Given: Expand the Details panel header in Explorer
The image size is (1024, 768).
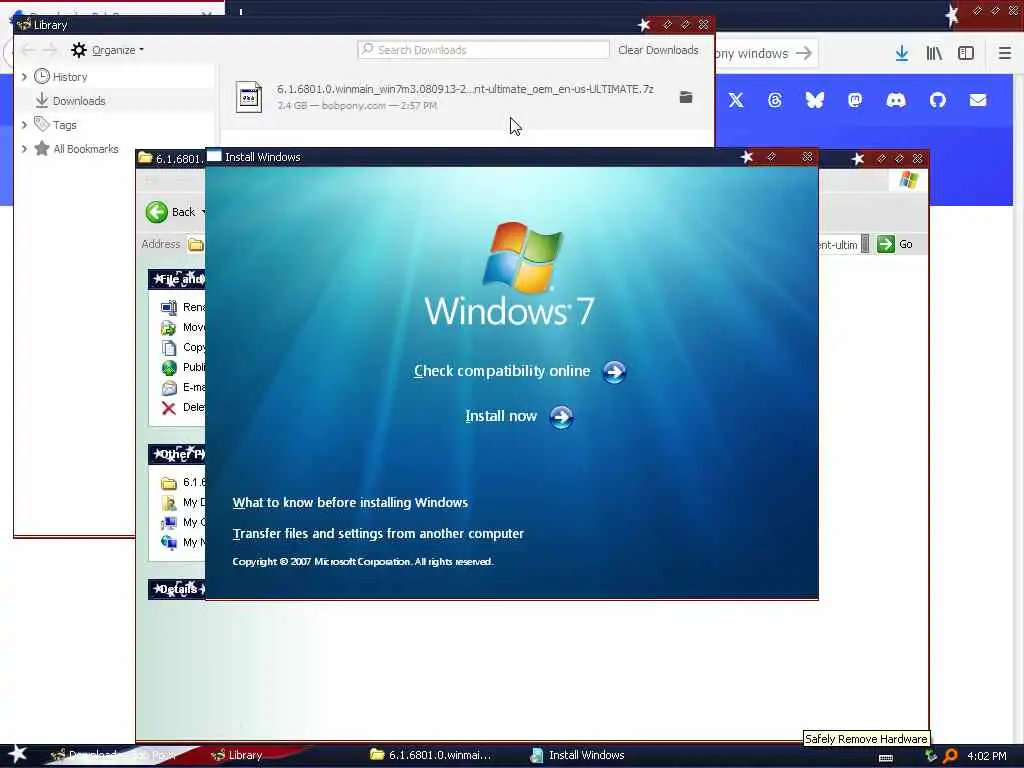Looking at the screenshot, I should [176, 589].
